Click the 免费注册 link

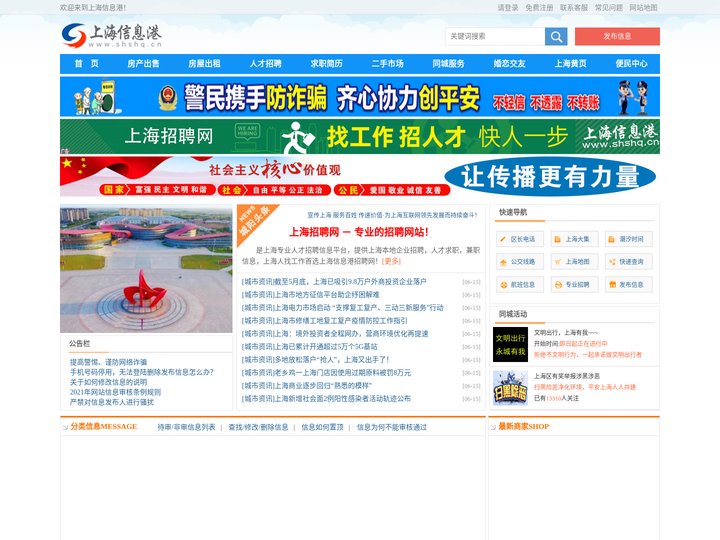coord(539,8)
